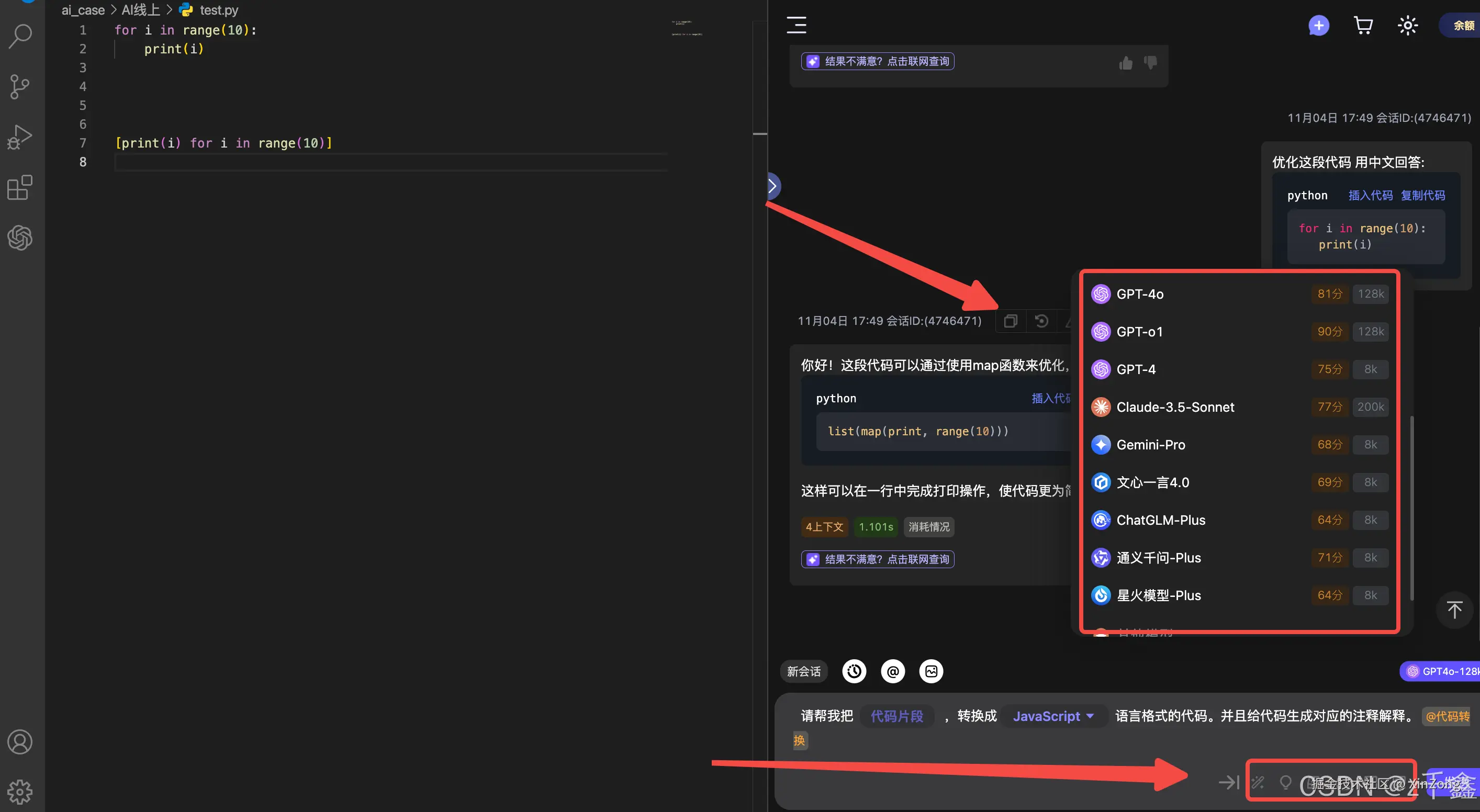Image resolution: width=1480 pixels, height=812 pixels.
Task: Click the thumbs down on the answer
Action: tap(1151, 63)
